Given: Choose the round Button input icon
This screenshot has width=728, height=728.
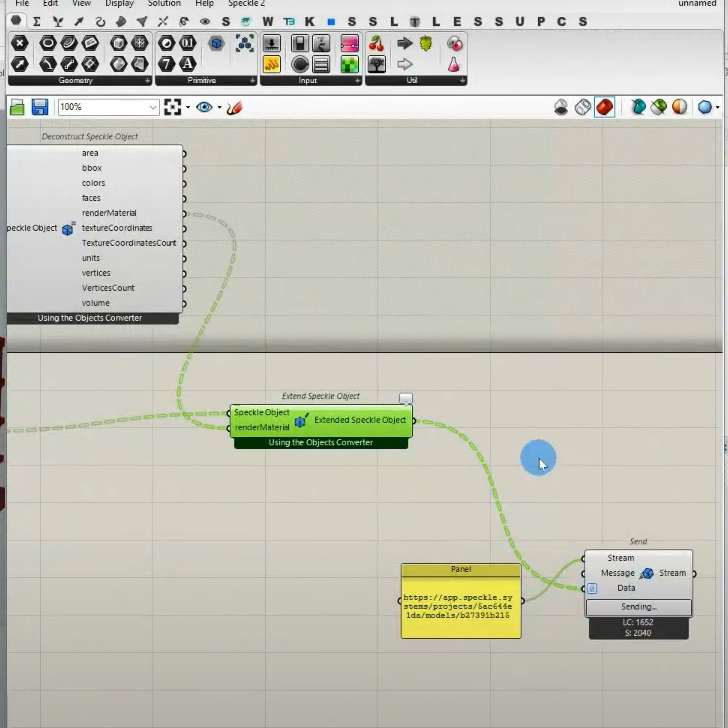Looking at the screenshot, I should pos(300,64).
